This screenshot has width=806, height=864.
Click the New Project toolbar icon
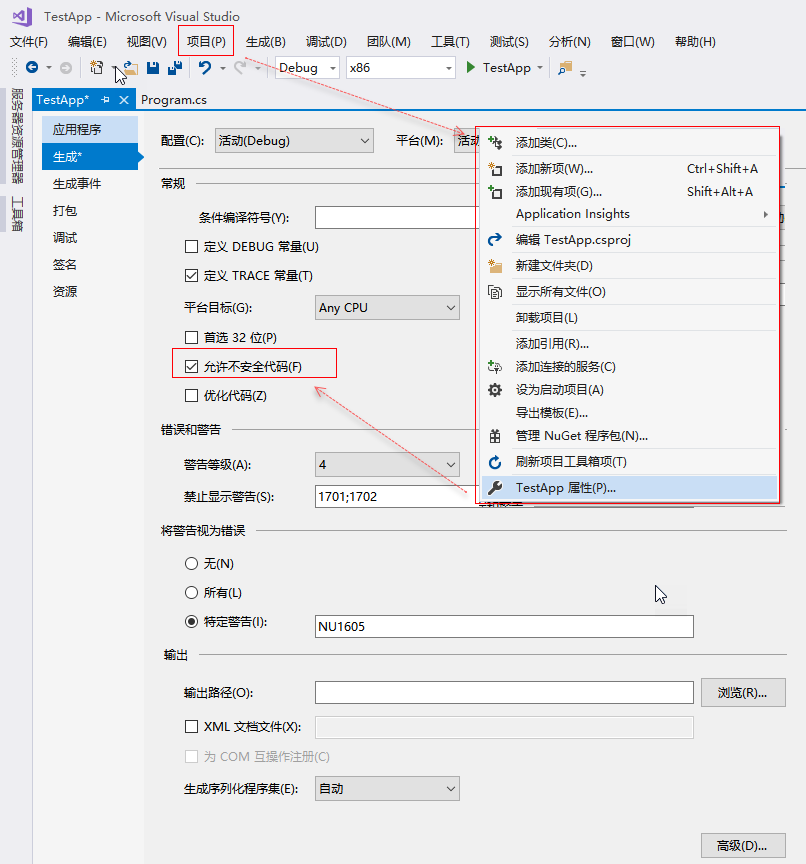click(97, 67)
